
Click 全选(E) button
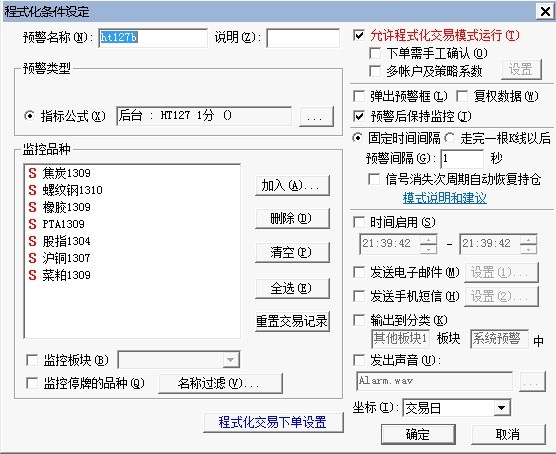292,288
